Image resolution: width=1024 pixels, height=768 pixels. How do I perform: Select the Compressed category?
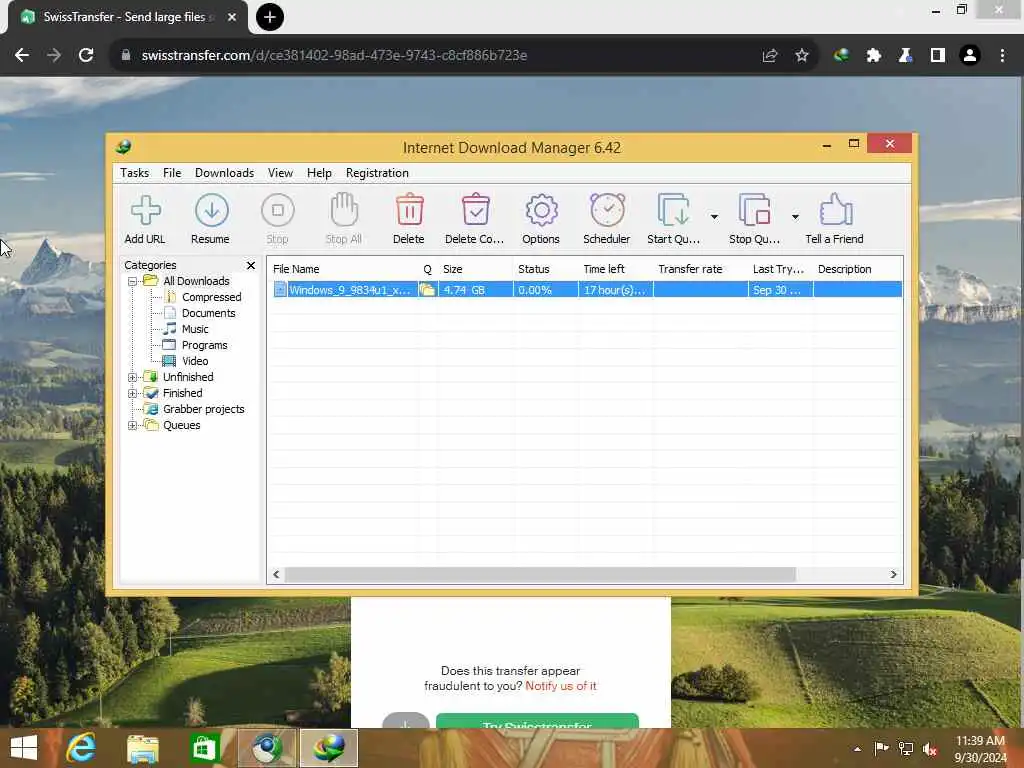pos(211,297)
